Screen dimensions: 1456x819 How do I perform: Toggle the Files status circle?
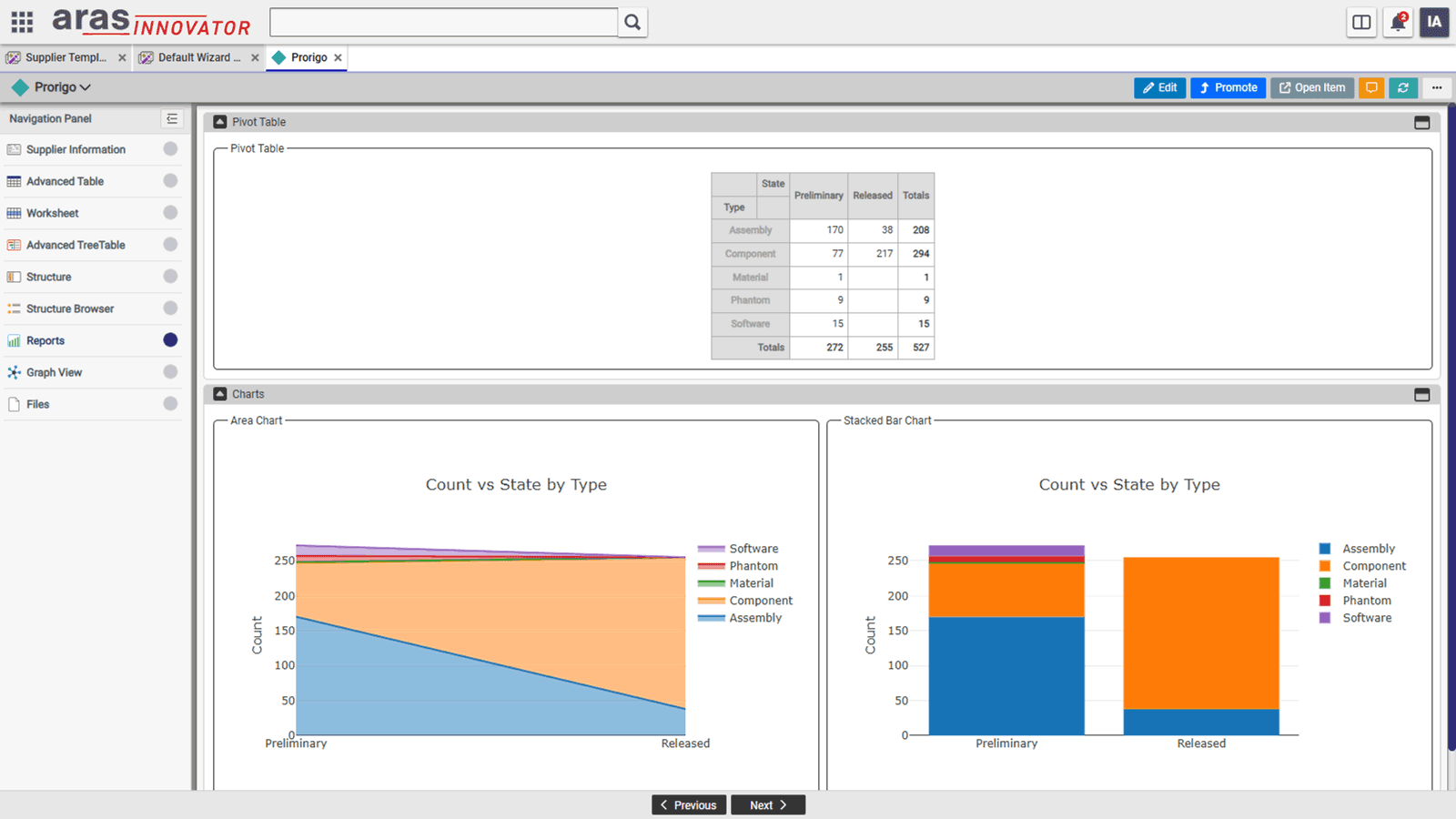(170, 404)
